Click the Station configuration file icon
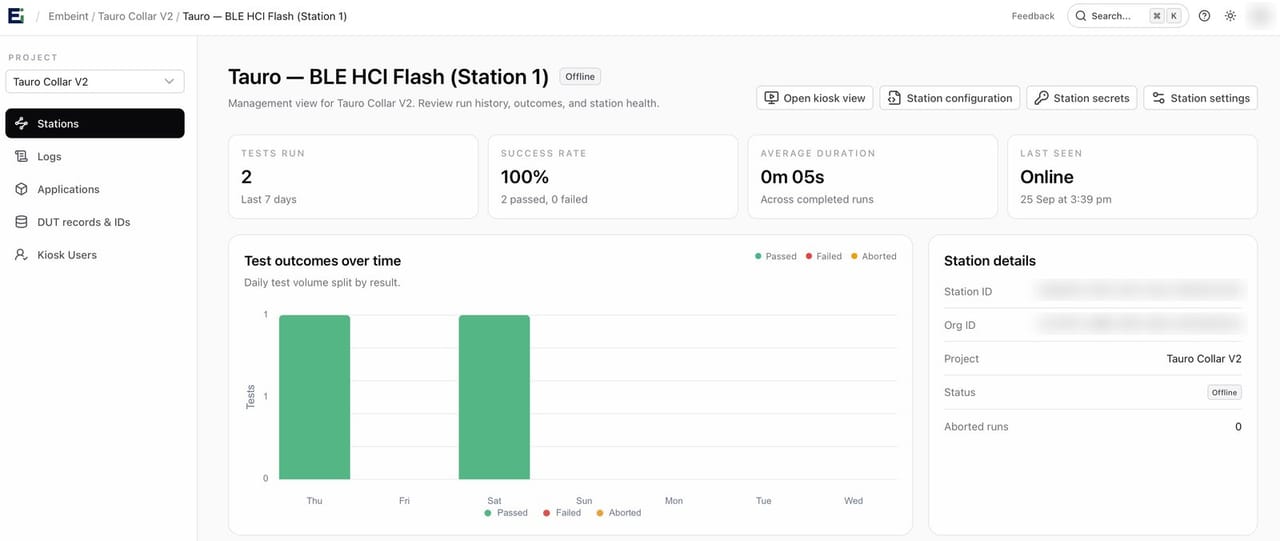This screenshot has height=541, width=1280. pos(894,98)
